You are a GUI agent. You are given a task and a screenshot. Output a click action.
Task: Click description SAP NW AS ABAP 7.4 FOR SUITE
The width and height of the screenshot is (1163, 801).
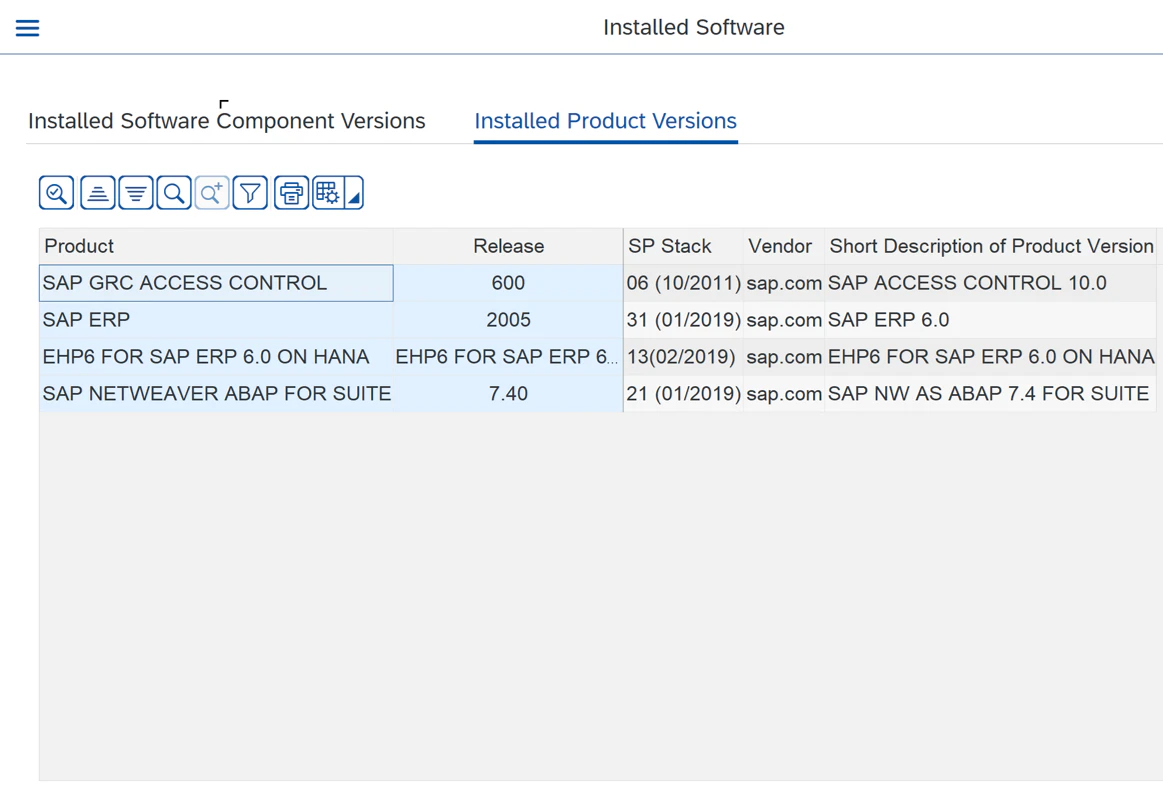990,393
